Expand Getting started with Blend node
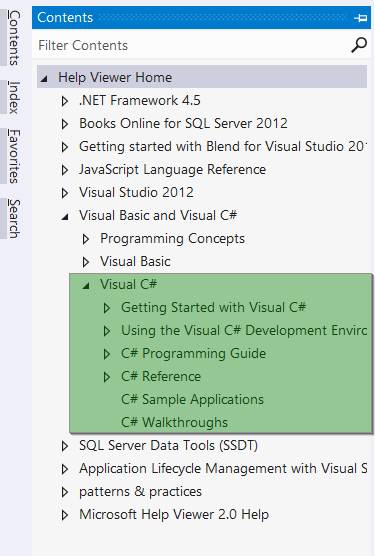Image resolution: width=375 pixels, height=556 pixels. pyautogui.click(x=65, y=147)
